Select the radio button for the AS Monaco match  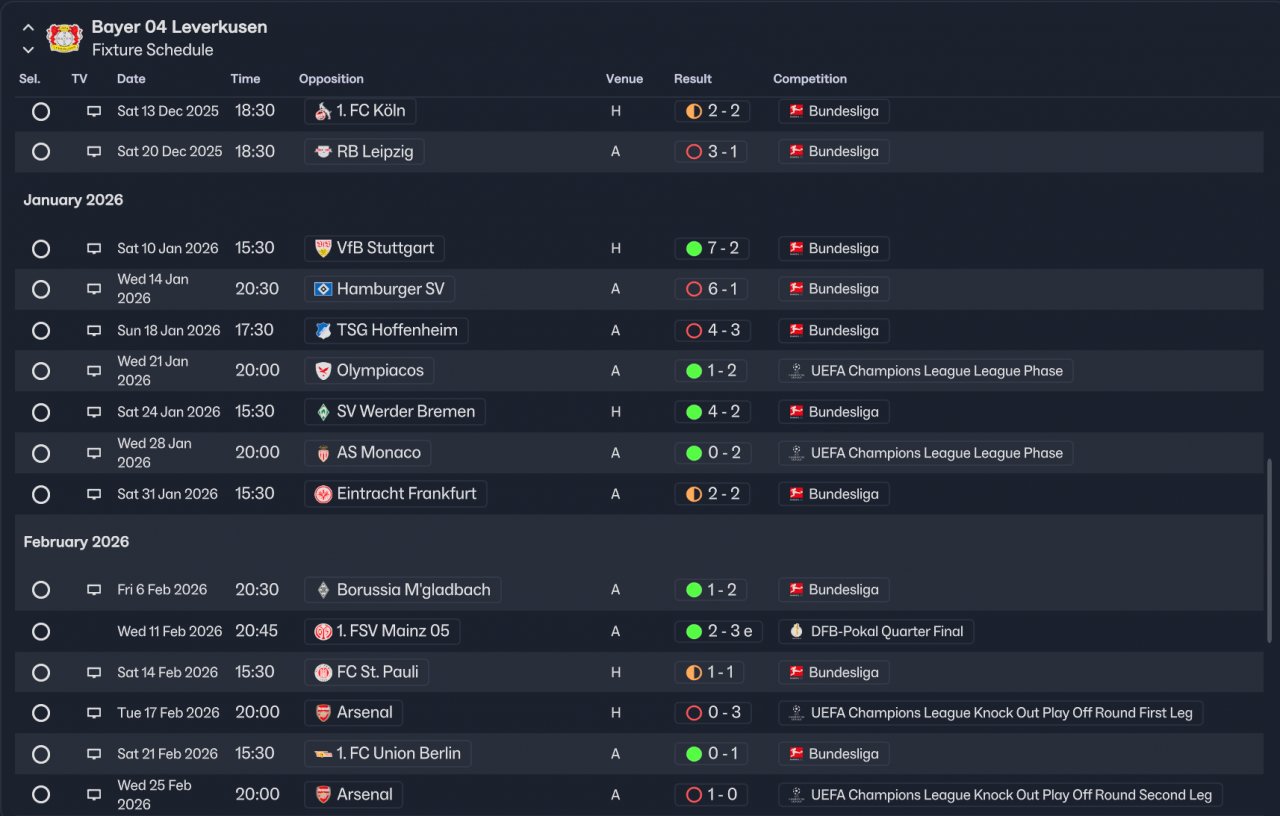[x=41, y=453]
